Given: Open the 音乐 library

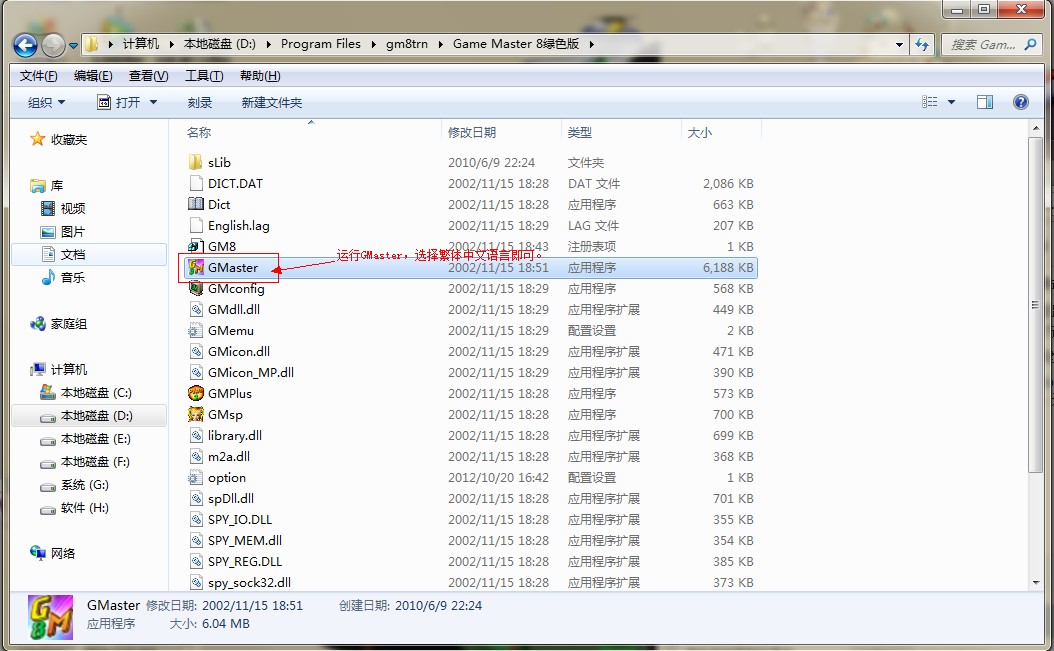Looking at the screenshot, I should point(73,278).
